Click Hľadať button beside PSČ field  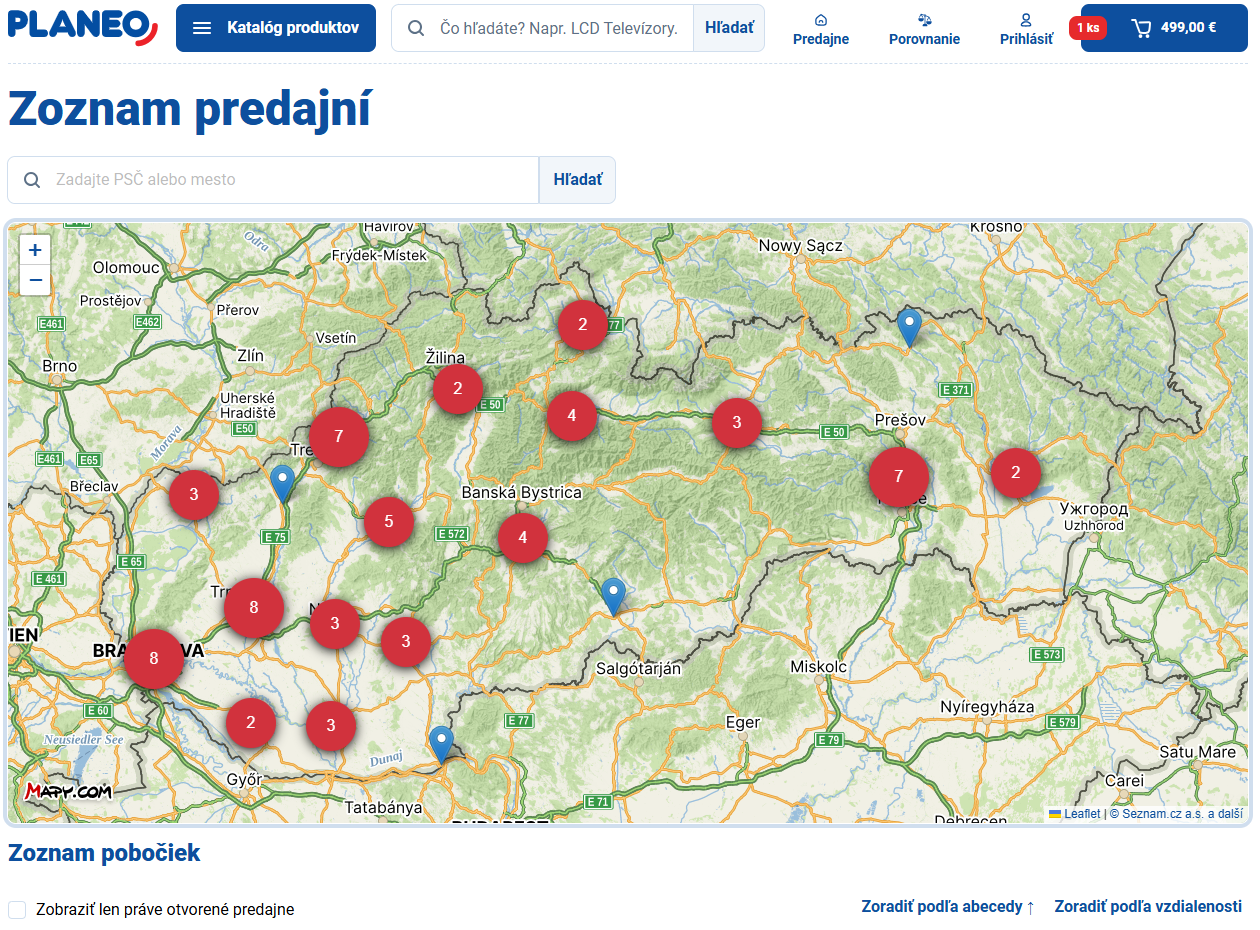tap(577, 180)
